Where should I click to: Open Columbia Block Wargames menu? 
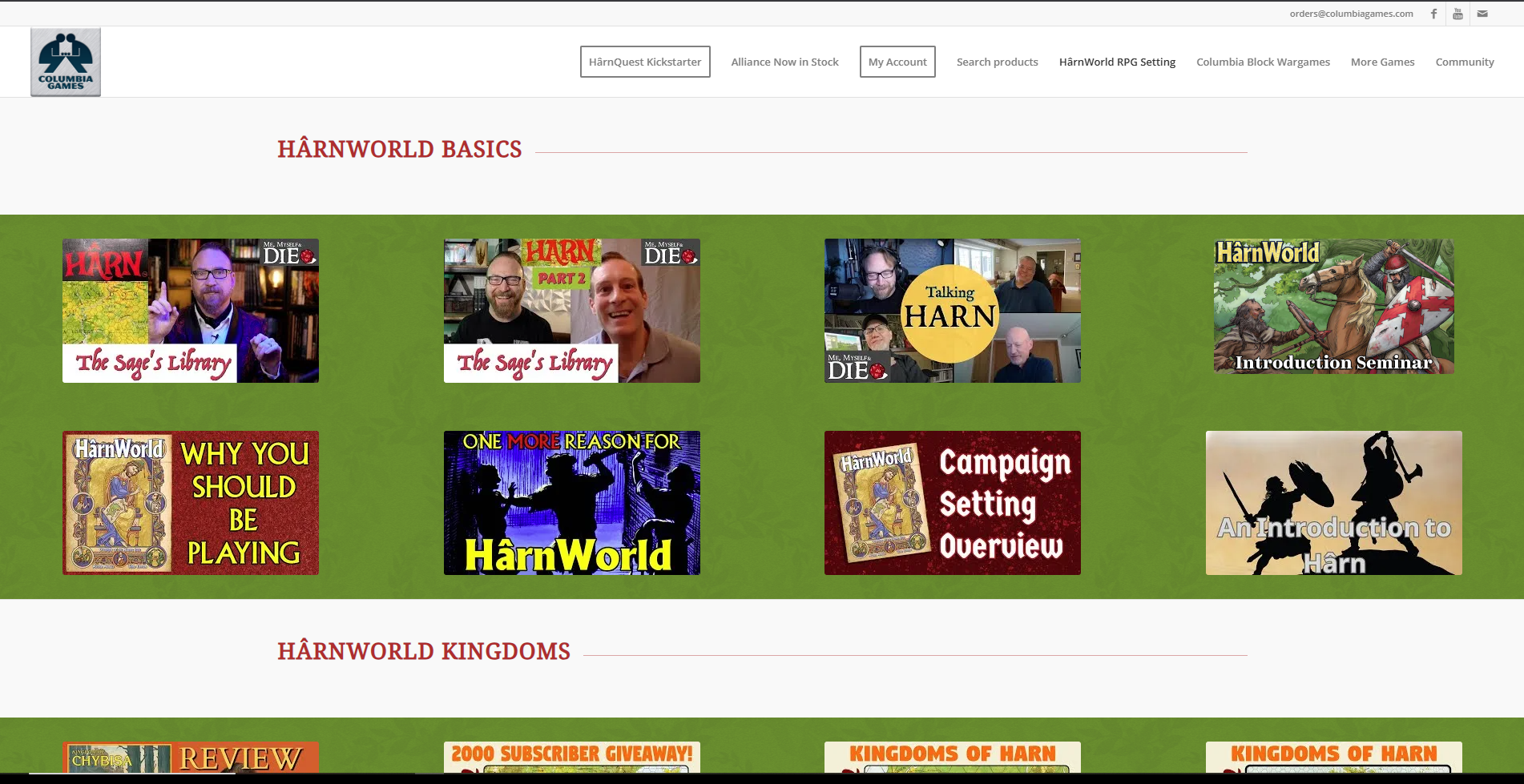tap(1263, 62)
